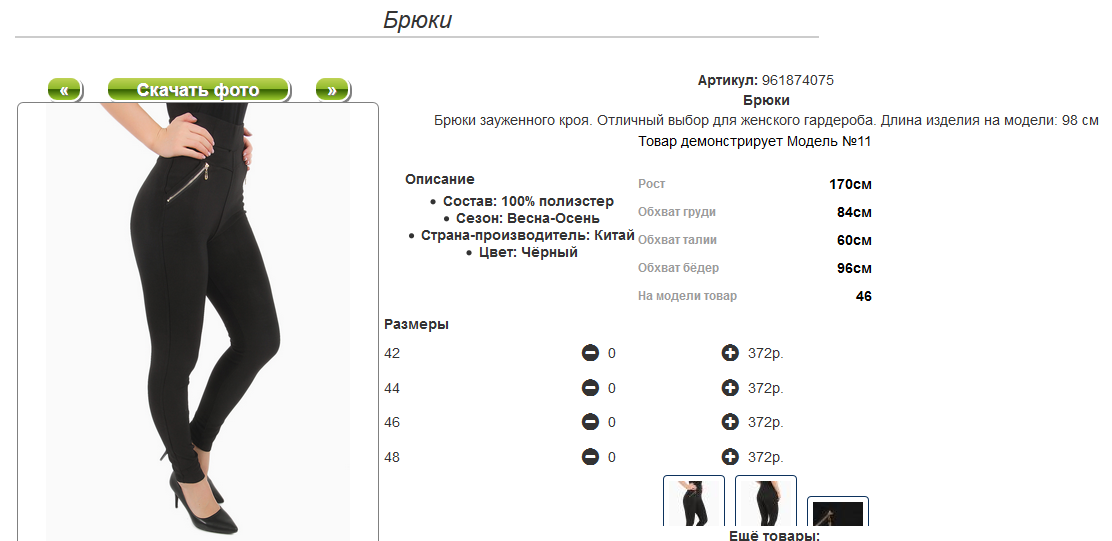This screenshot has height=541, width=1112.
Task: Decrease quantity for size 48
Action: [590, 457]
